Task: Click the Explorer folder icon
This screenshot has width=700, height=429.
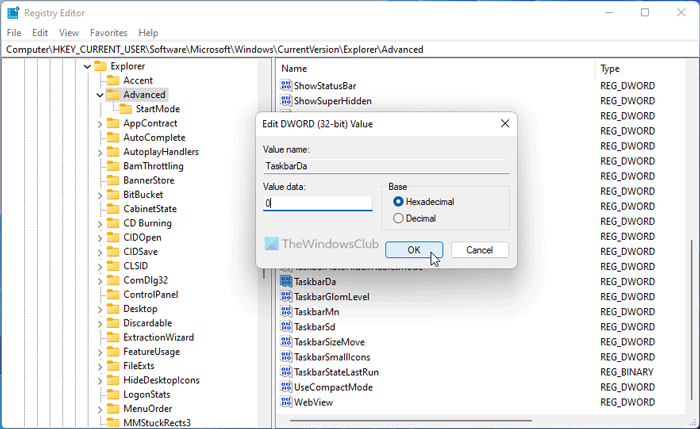Action: [100, 66]
